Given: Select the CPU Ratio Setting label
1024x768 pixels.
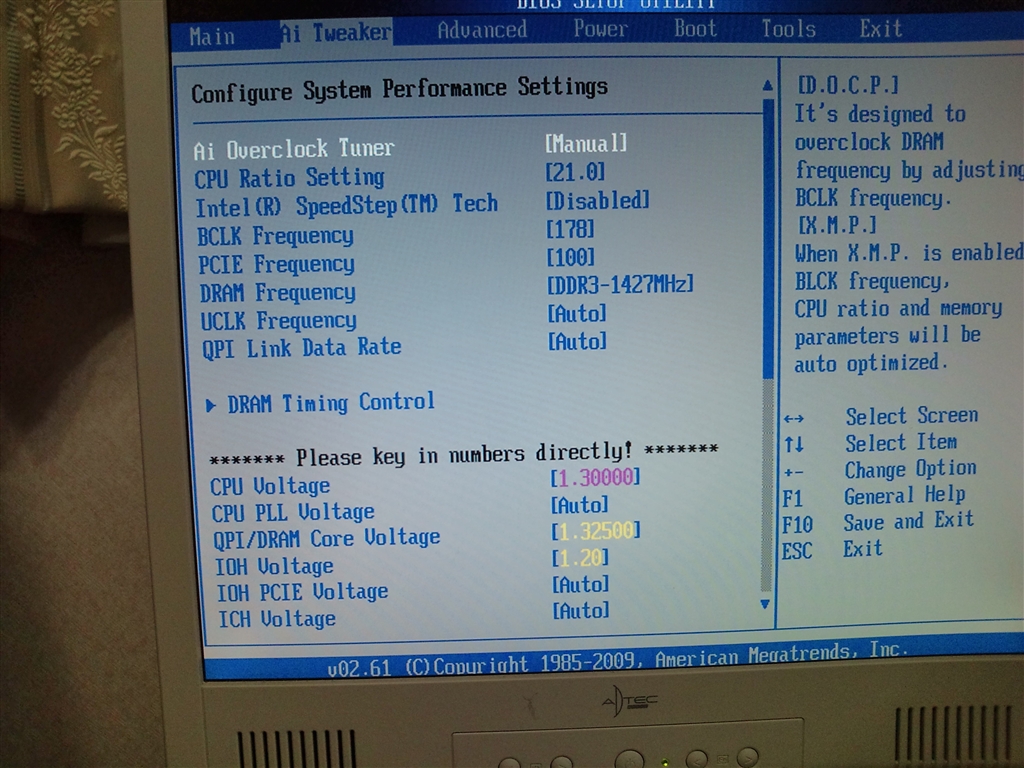Looking at the screenshot, I should point(289,178).
